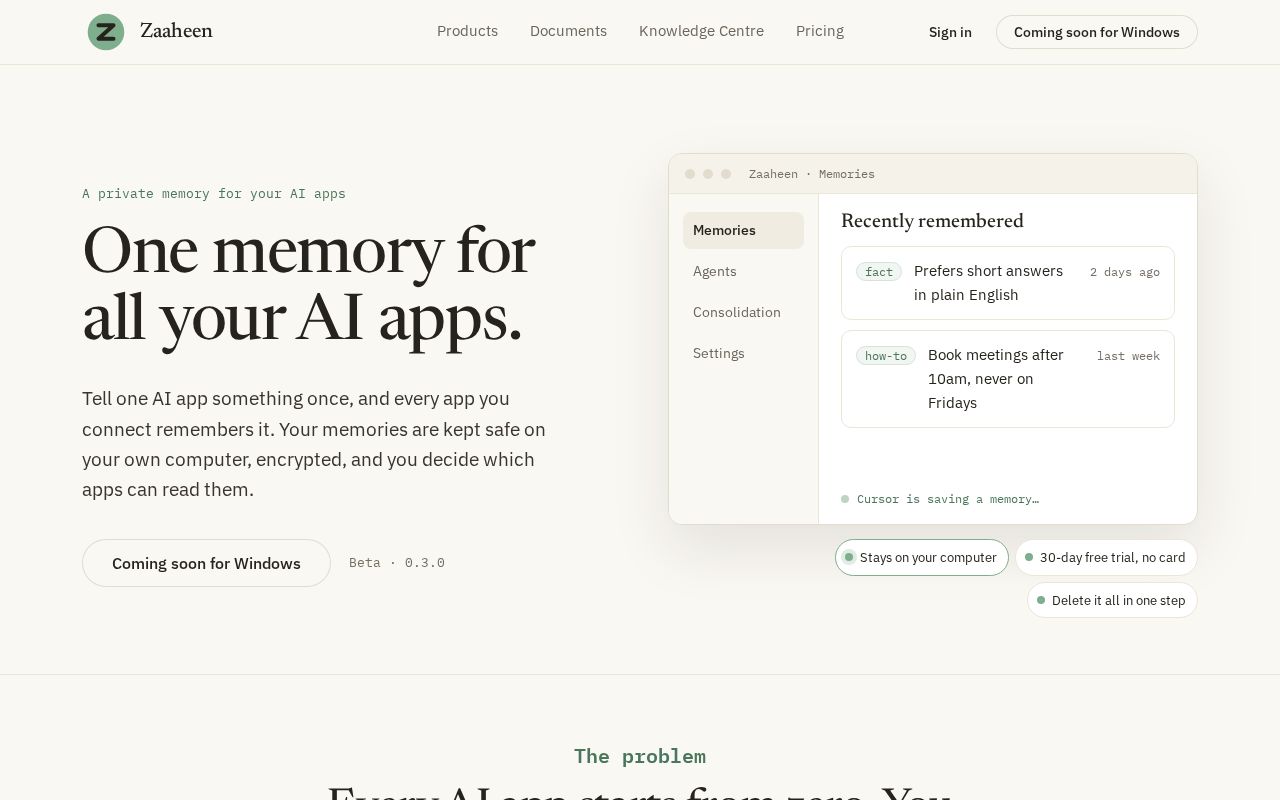Open Settings in the app sidebar
This screenshot has width=1280, height=800.
click(x=743, y=353)
